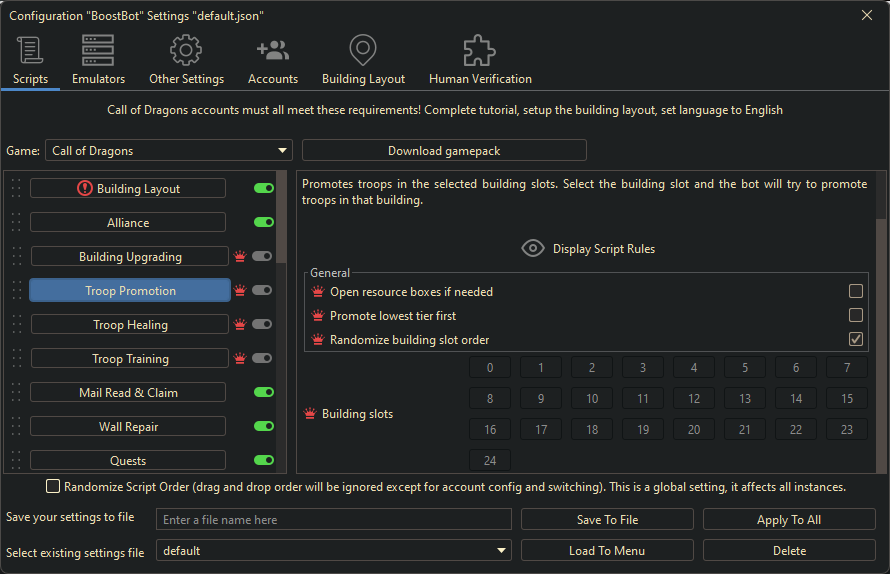Select the Troop Healing script item

click(x=130, y=325)
